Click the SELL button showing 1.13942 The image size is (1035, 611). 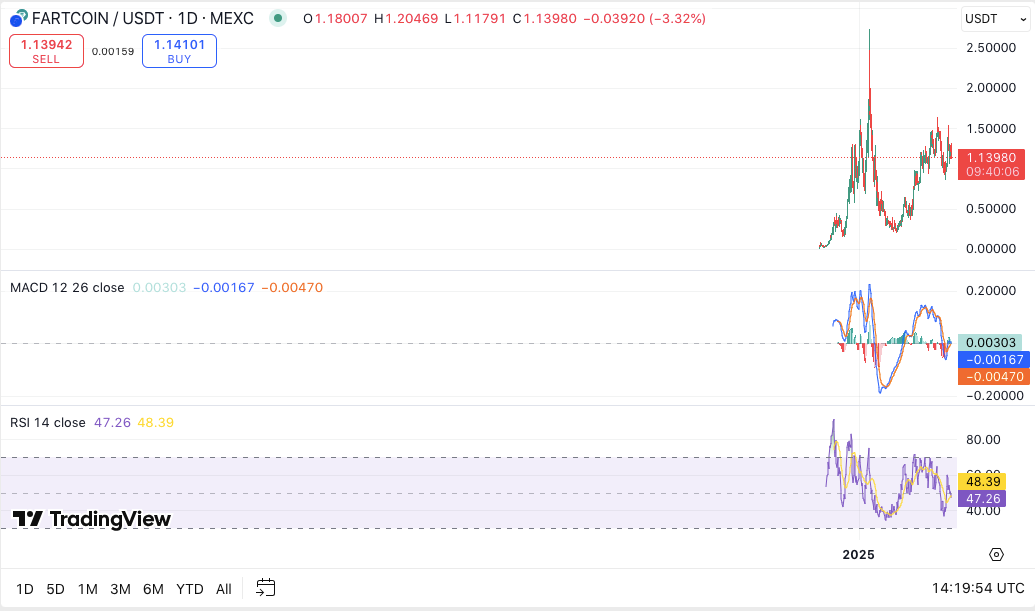click(x=46, y=50)
